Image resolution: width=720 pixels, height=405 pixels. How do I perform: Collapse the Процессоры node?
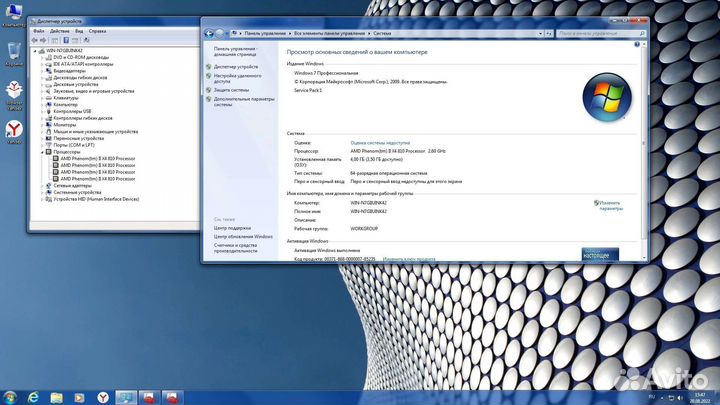tap(42, 152)
